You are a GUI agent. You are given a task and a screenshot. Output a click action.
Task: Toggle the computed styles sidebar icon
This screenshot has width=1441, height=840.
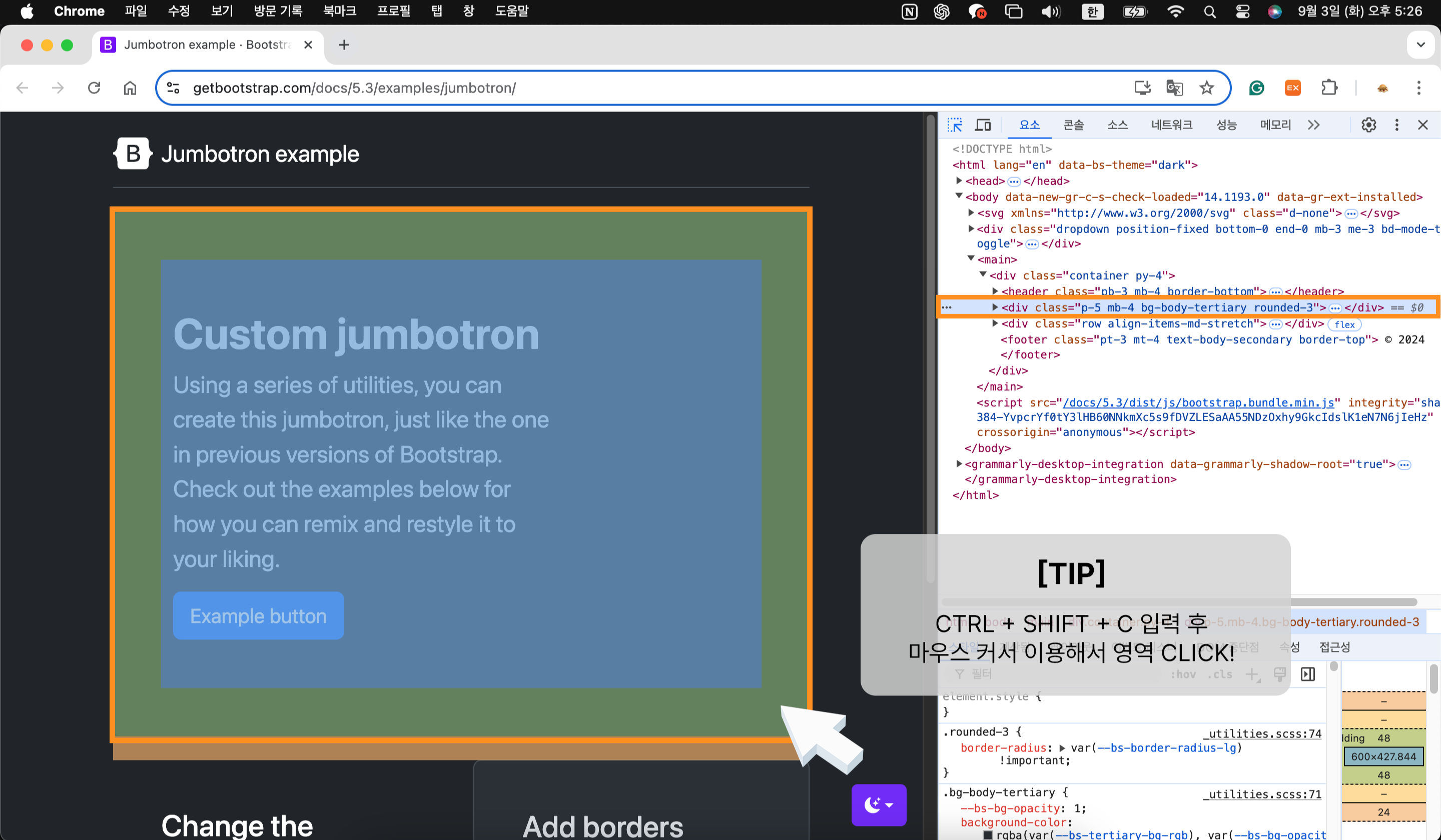(1308, 673)
